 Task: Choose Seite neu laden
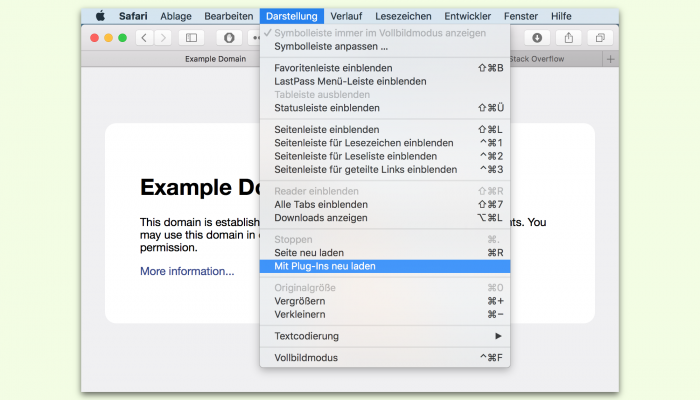pos(385,253)
